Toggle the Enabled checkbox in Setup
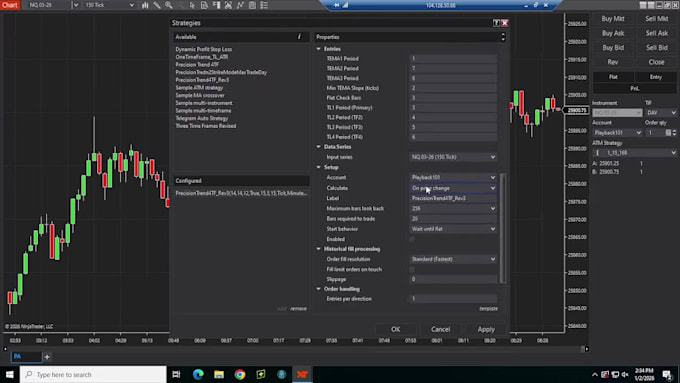 (412, 239)
